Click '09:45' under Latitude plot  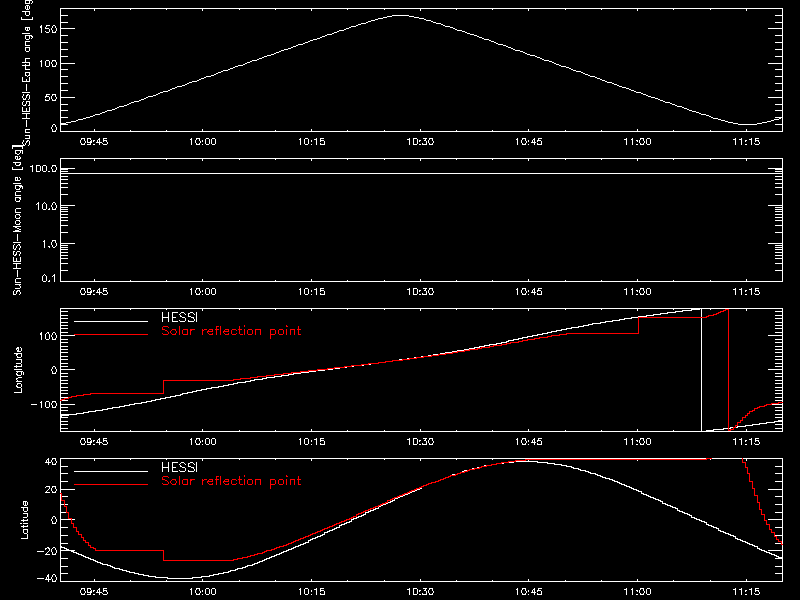[94, 592]
